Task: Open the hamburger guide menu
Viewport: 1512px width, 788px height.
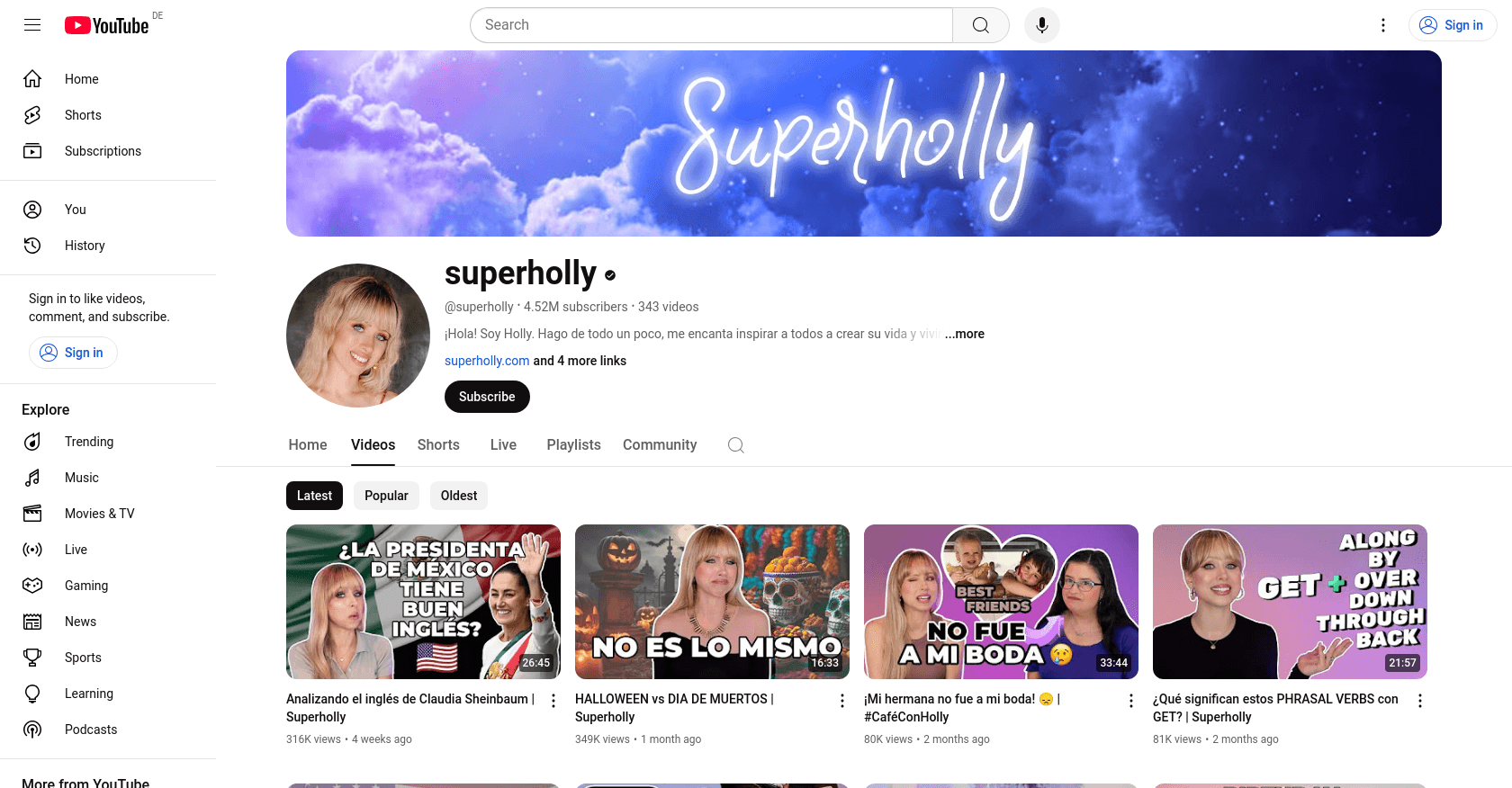Action: coord(32,25)
